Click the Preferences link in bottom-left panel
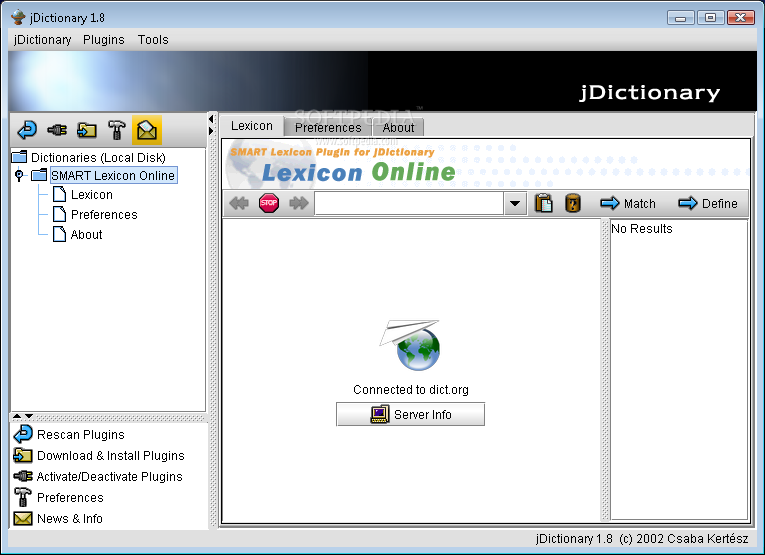The width and height of the screenshot is (765, 555). click(70, 497)
